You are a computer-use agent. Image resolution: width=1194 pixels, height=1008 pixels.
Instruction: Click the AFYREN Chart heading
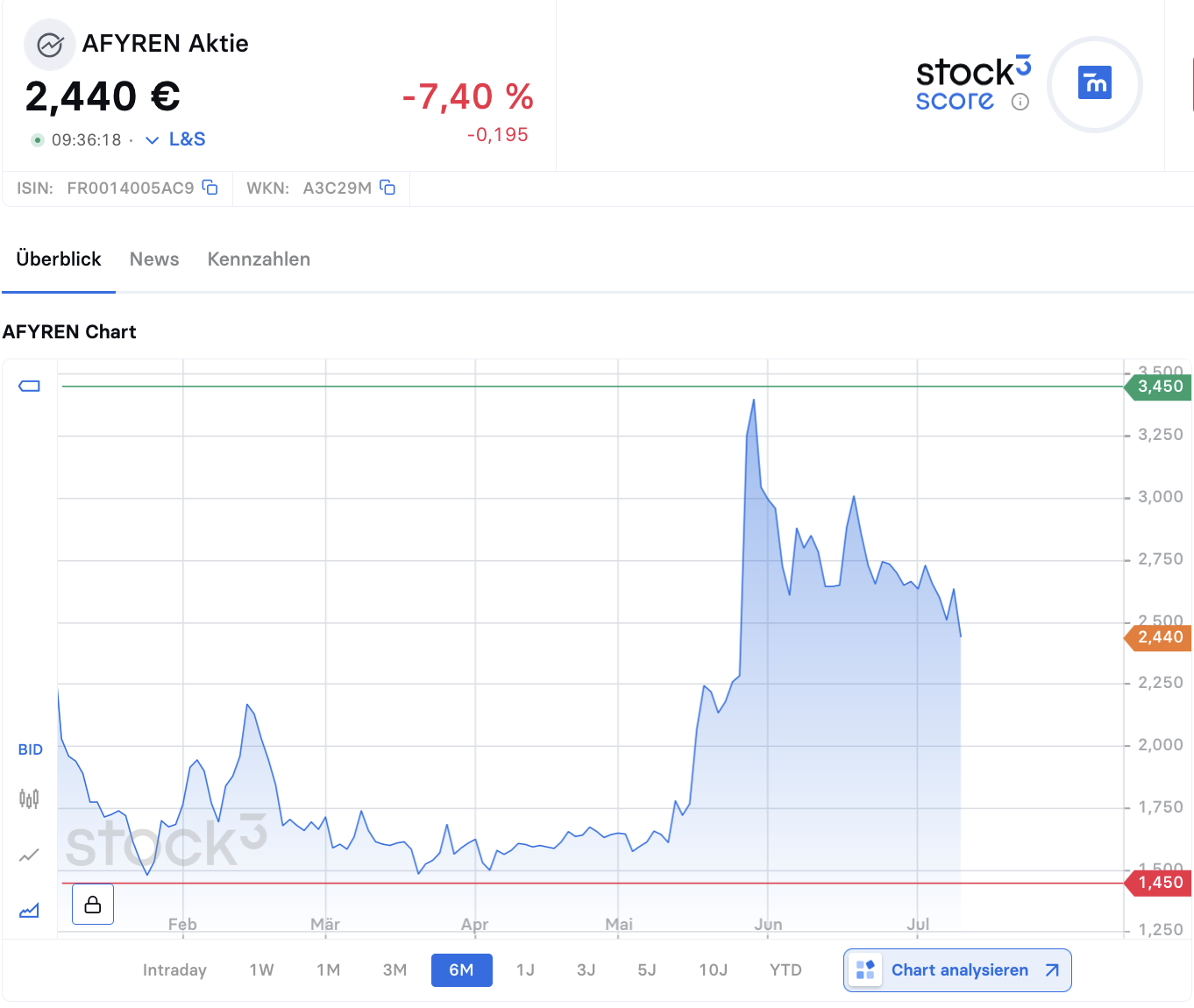click(69, 332)
